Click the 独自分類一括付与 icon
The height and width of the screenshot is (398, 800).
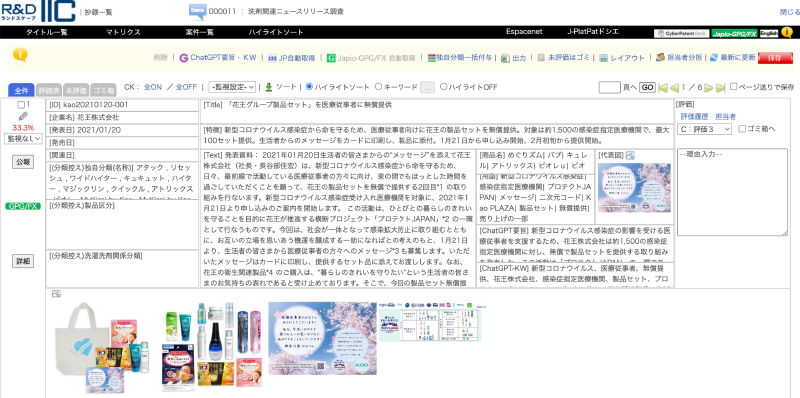point(432,58)
